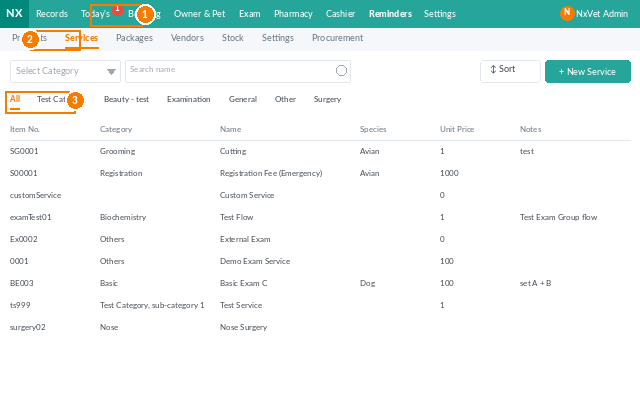Click the set A + B note
Screen dimensions: 640x400
coord(536,284)
